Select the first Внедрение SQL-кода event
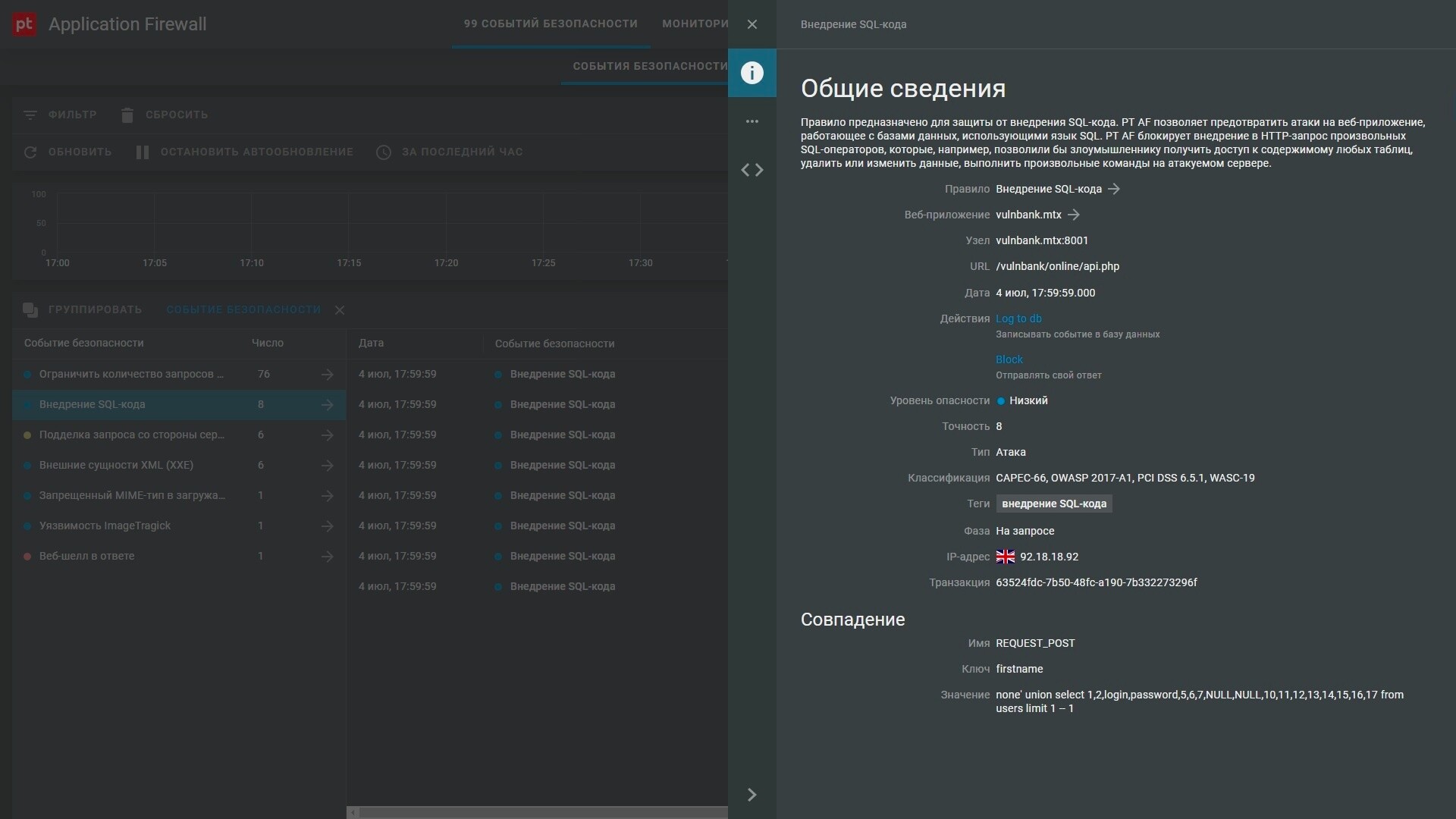The height and width of the screenshot is (819, 1456). [537, 374]
